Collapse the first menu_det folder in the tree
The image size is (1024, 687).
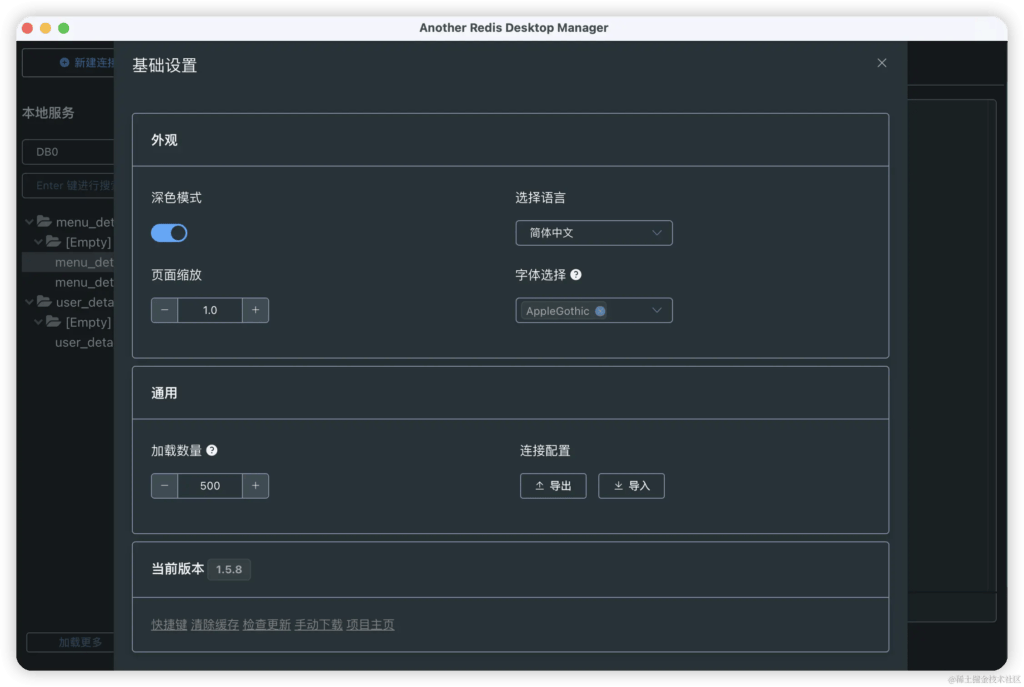31,222
